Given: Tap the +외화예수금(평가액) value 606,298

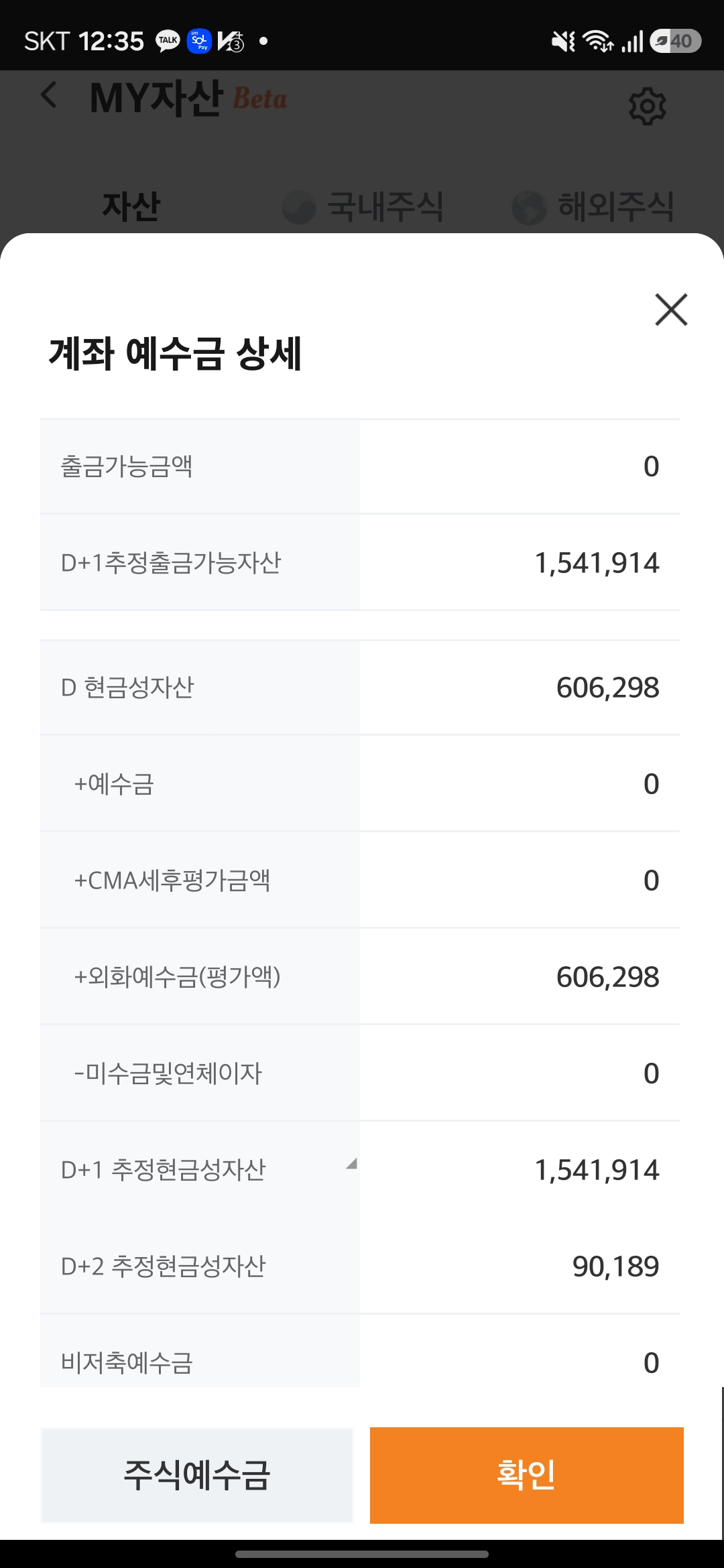Looking at the screenshot, I should [x=607, y=977].
